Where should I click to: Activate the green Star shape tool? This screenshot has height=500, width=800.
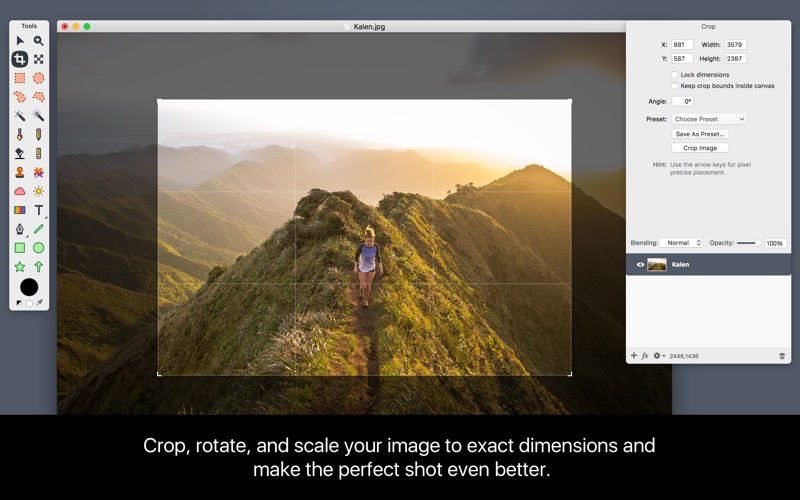click(x=19, y=266)
